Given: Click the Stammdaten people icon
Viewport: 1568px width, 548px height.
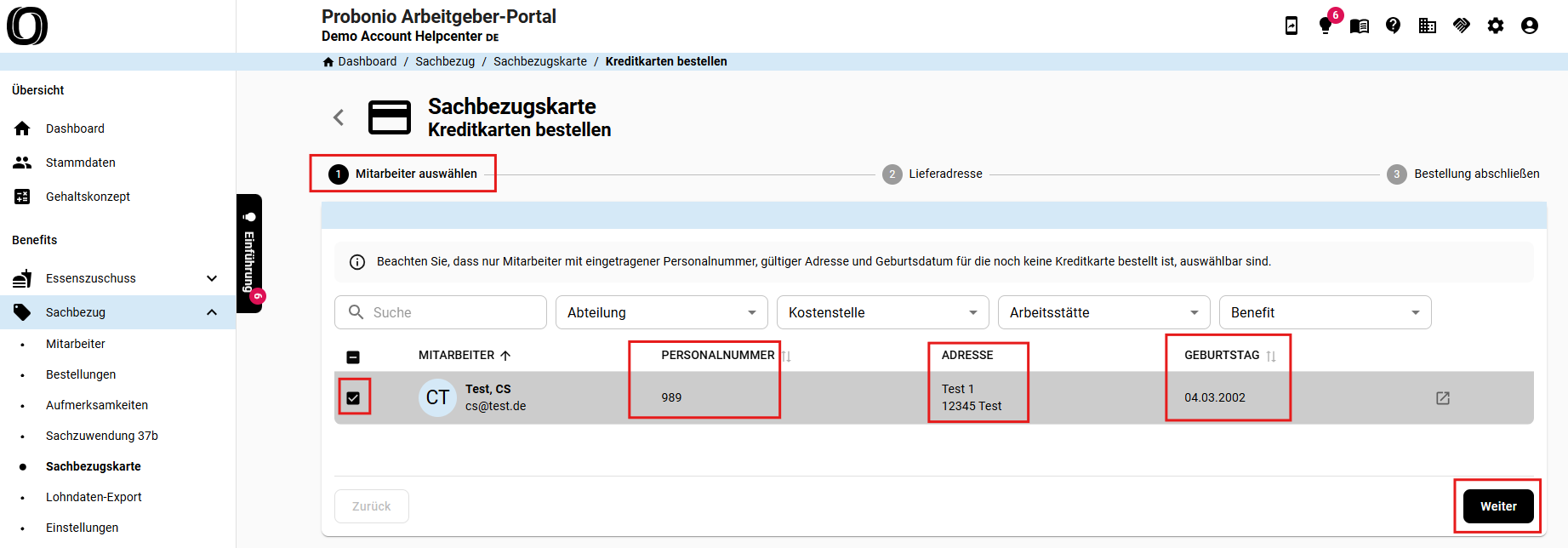Looking at the screenshot, I should click(x=22, y=163).
